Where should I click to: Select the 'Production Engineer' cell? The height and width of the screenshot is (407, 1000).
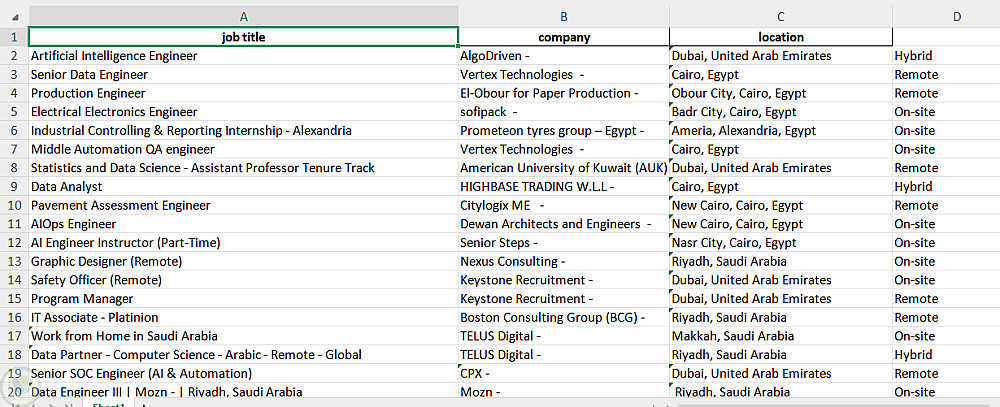pos(244,93)
